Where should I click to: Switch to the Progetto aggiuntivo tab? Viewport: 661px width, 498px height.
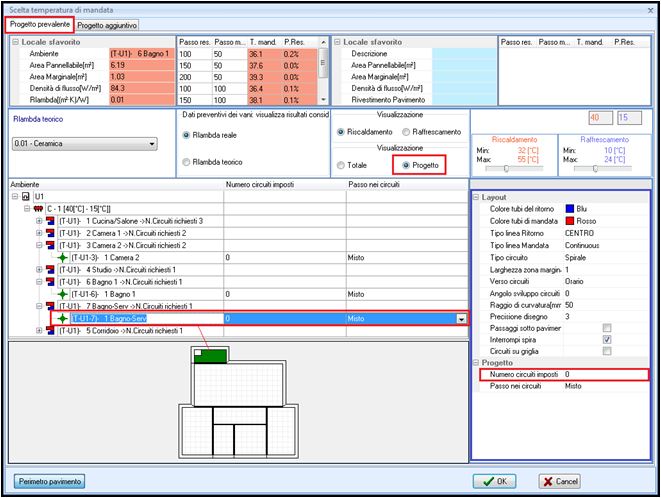(108, 24)
